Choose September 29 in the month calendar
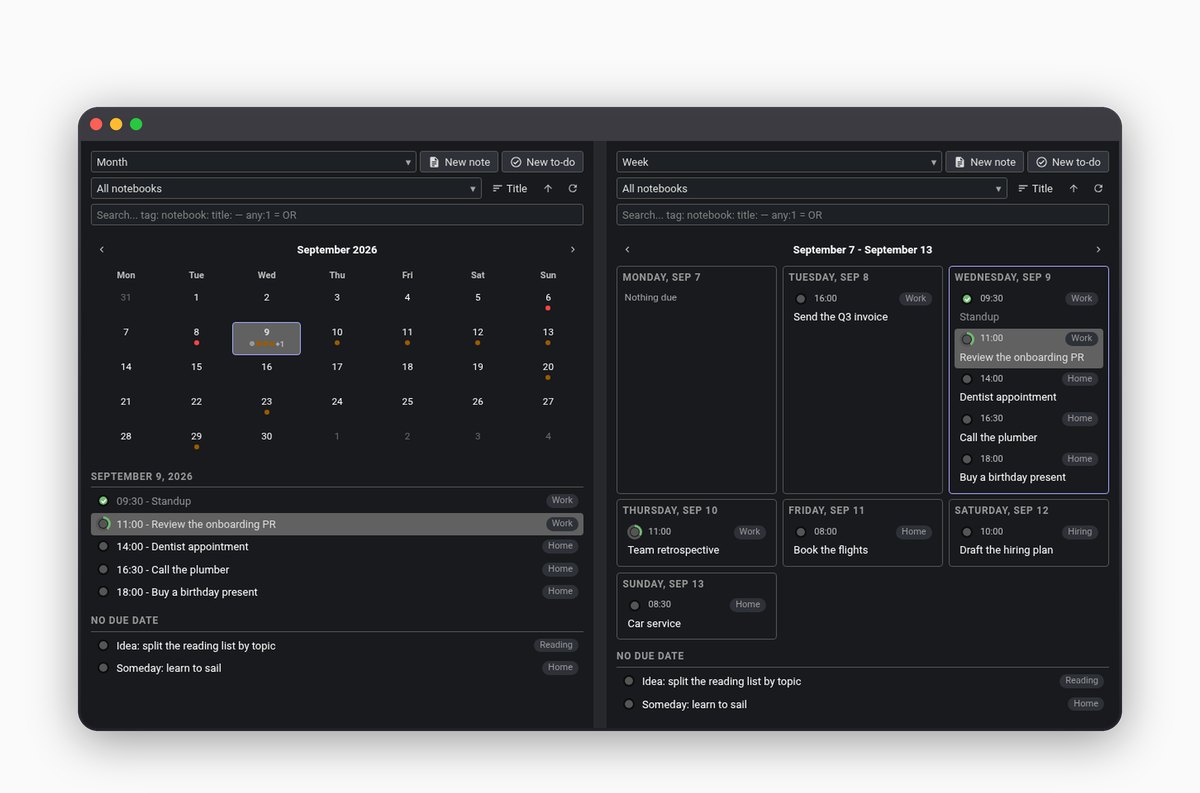 pos(196,440)
